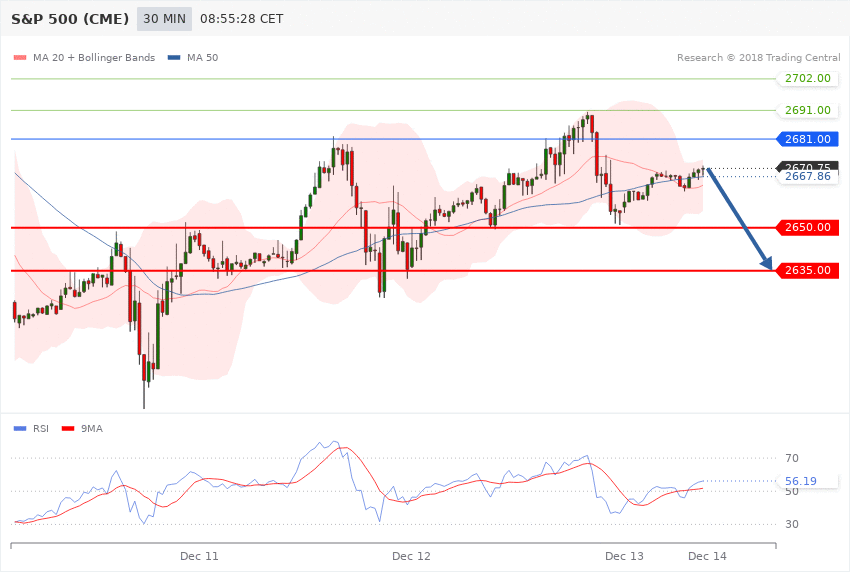Click the S&P 500 (CME) title
This screenshot has height=576, width=850.
pos(70,19)
